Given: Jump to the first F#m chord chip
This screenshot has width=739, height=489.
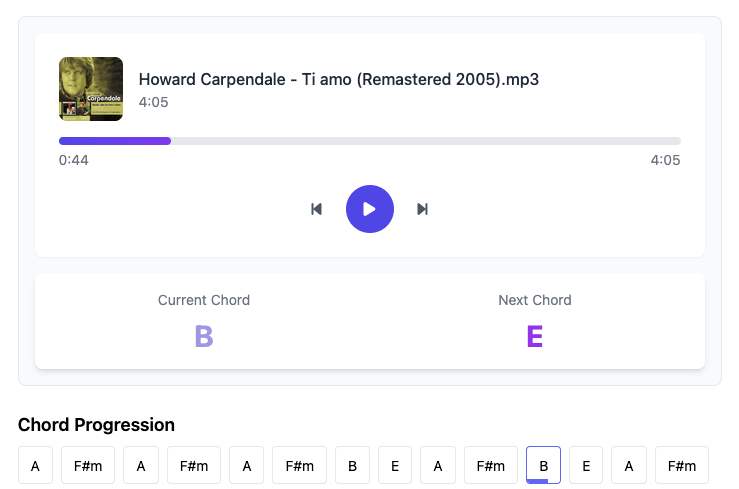Looking at the screenshot, I should pos(88,465).
